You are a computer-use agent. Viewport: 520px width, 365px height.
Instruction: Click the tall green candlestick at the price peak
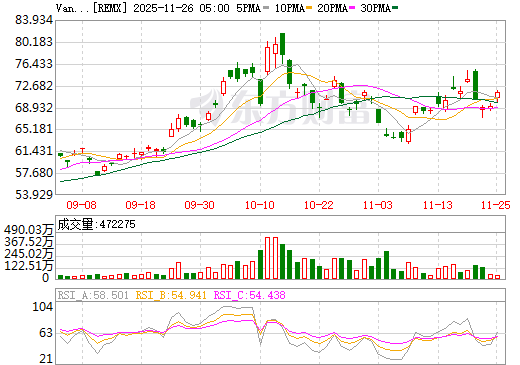point(282,45)
